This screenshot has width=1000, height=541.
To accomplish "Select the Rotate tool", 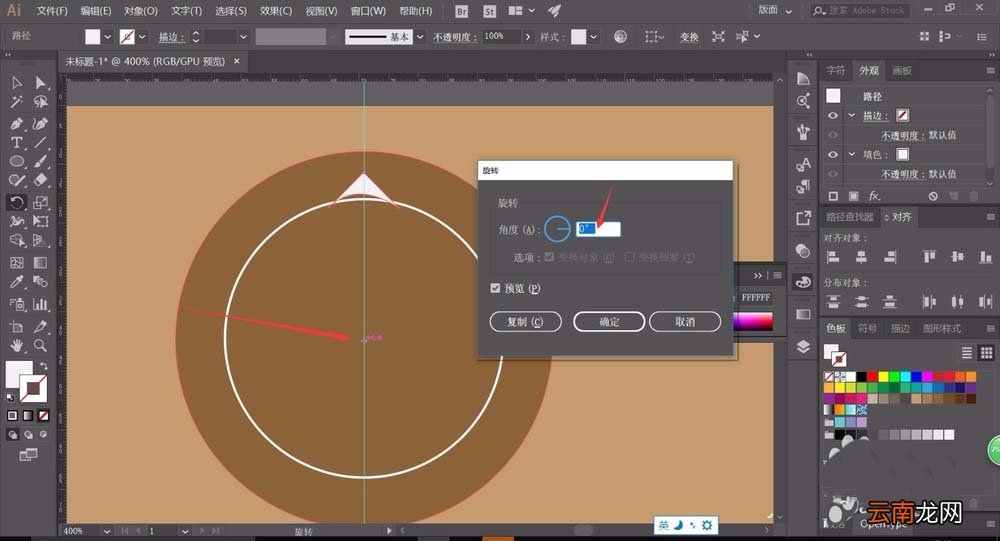I will [x=17, y=202].
